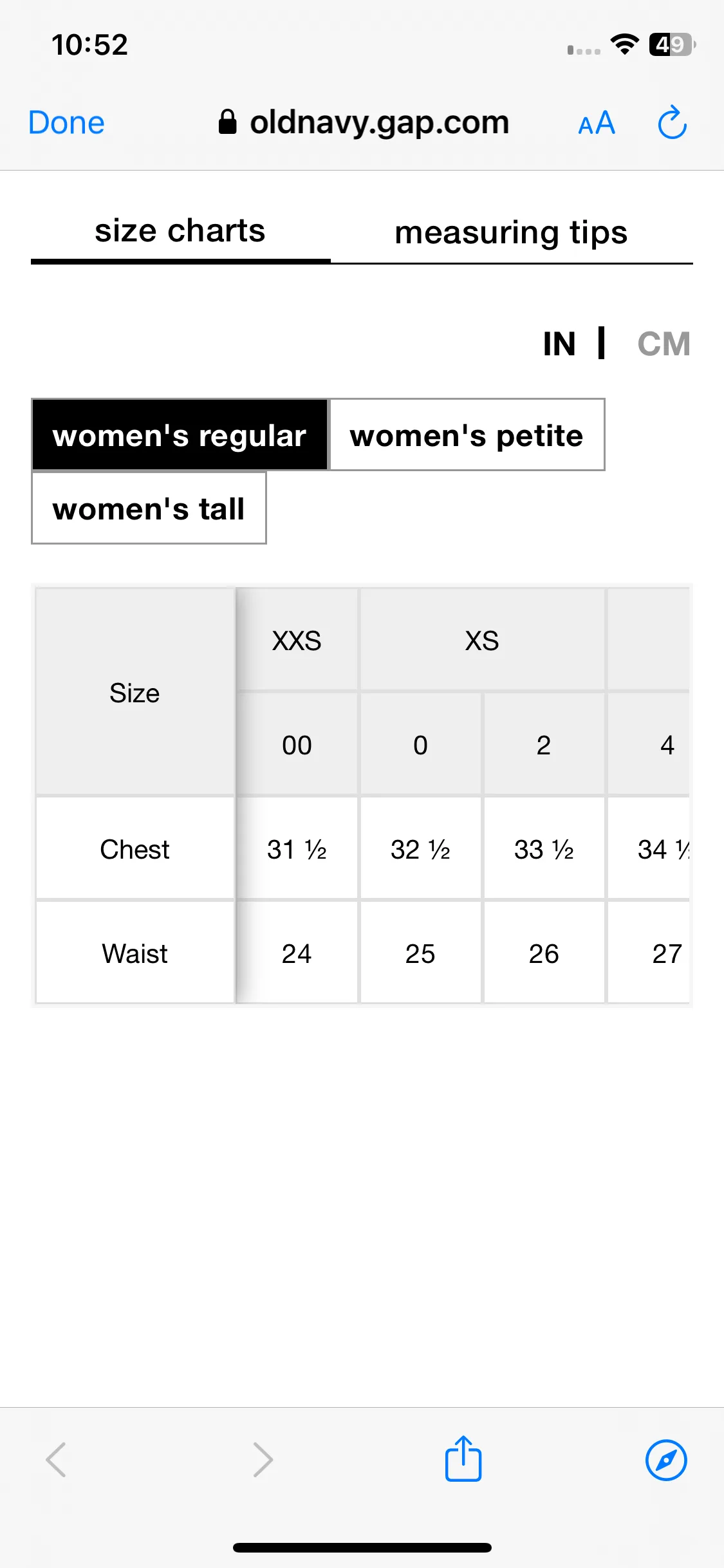
Task: Switch measurement units to IN
Action: coord(559,344)
